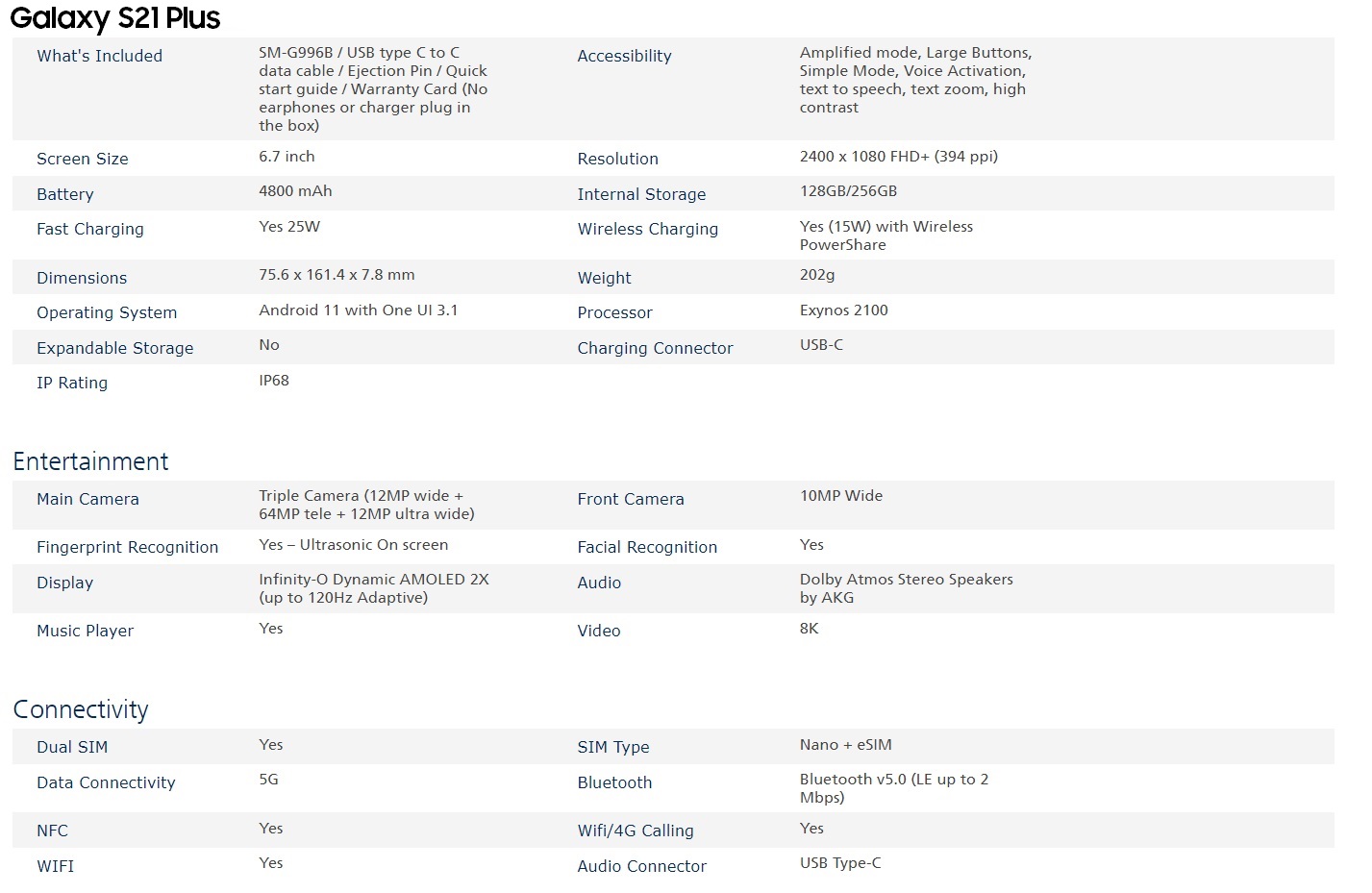Select the Operating System label
Screen dimensions: 1372x893
tap(107, 312)
